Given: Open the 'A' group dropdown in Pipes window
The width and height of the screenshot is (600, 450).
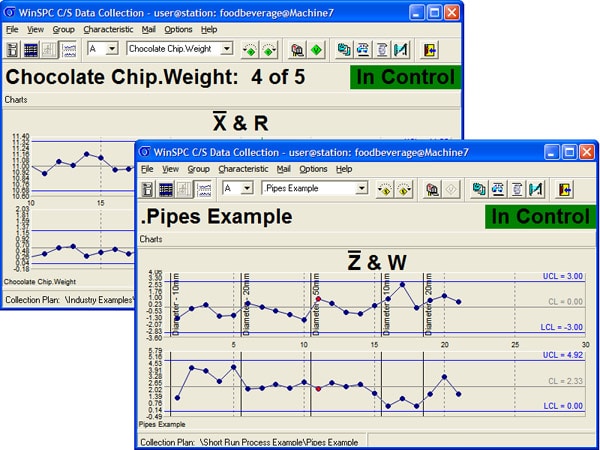Looking at the screenshot, I should [x=248, y=188].
